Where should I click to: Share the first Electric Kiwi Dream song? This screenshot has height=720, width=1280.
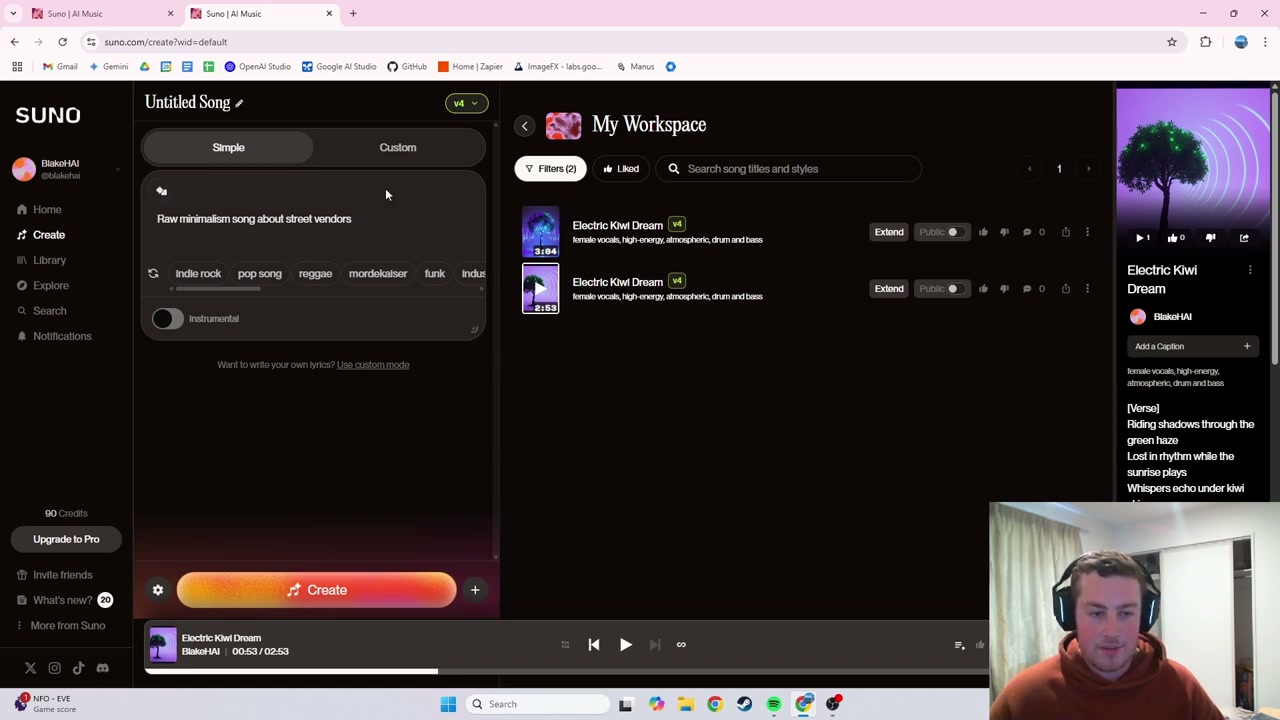click(1066, 232)
